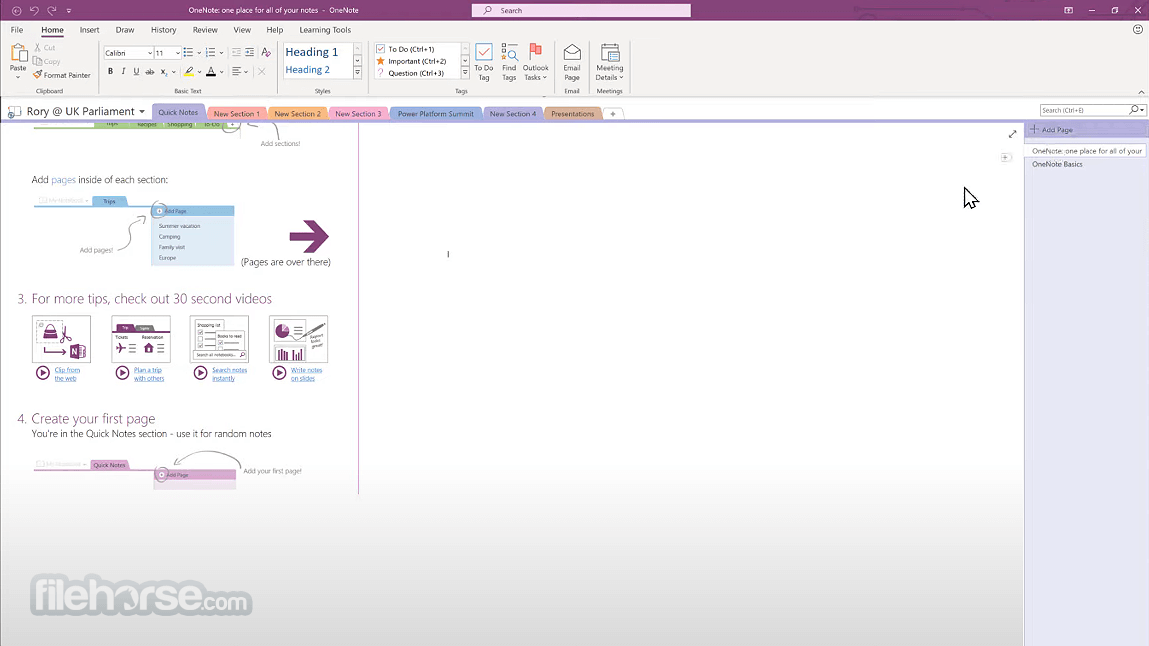Click the title bar Search box
This screenshot has height=646, width=1149.
click(x=581, y=10)
